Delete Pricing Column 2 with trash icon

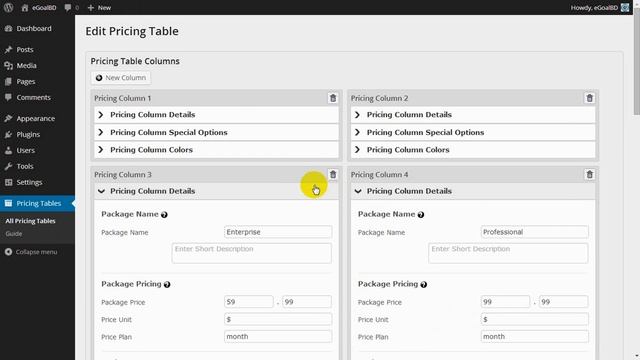pos(589,98)
